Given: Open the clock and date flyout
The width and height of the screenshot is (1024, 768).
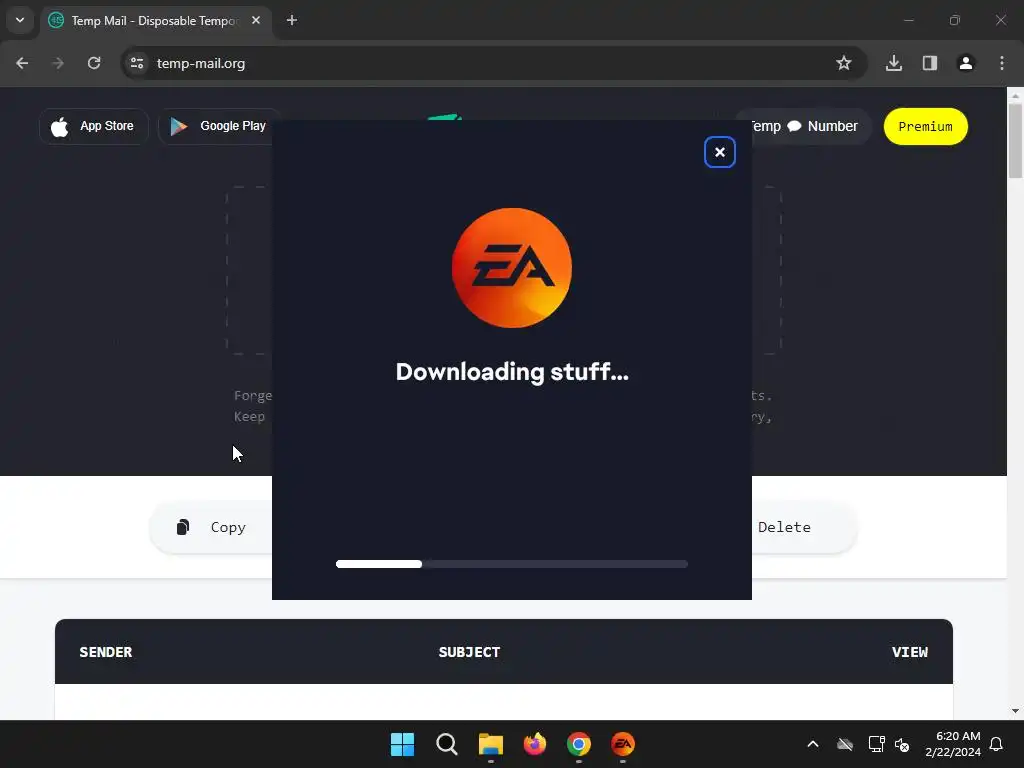Looking at the screenshot, I should pos(953,744).
